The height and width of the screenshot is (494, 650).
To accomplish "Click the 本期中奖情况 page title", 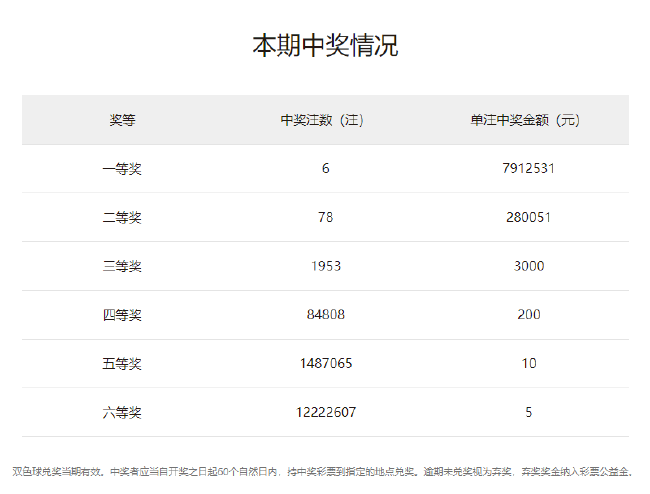I will coord(325,46).
